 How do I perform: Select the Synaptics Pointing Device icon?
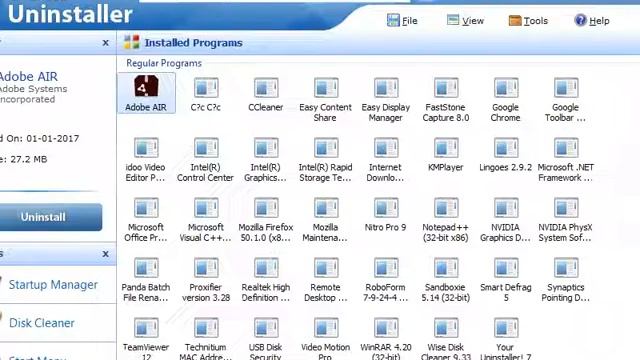566,267
